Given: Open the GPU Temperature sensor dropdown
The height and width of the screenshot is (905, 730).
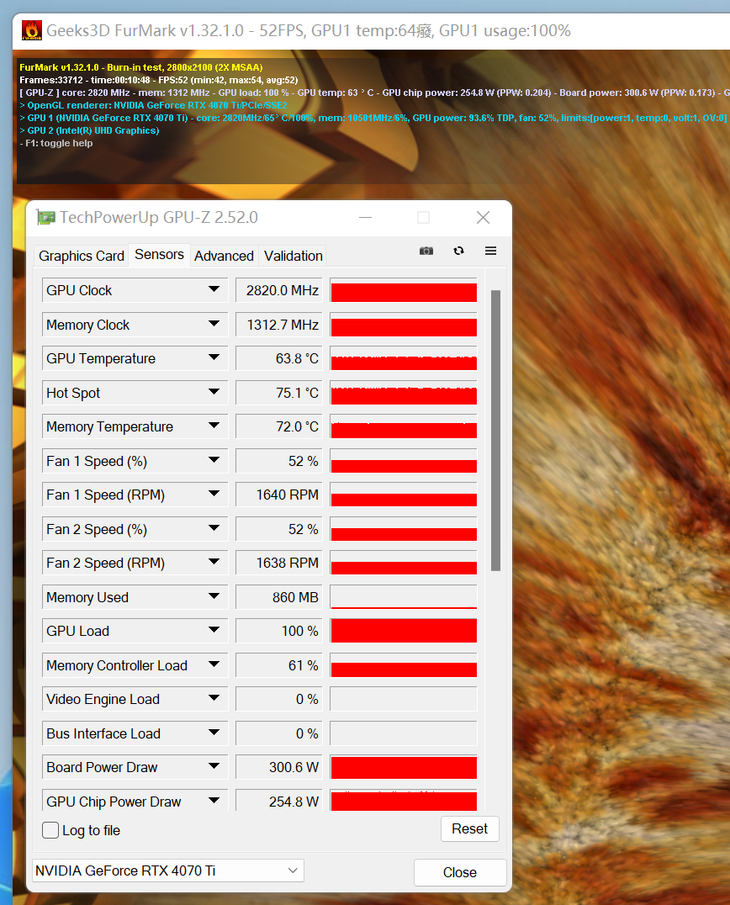Looking at the screenshot, I should (214, 357).
